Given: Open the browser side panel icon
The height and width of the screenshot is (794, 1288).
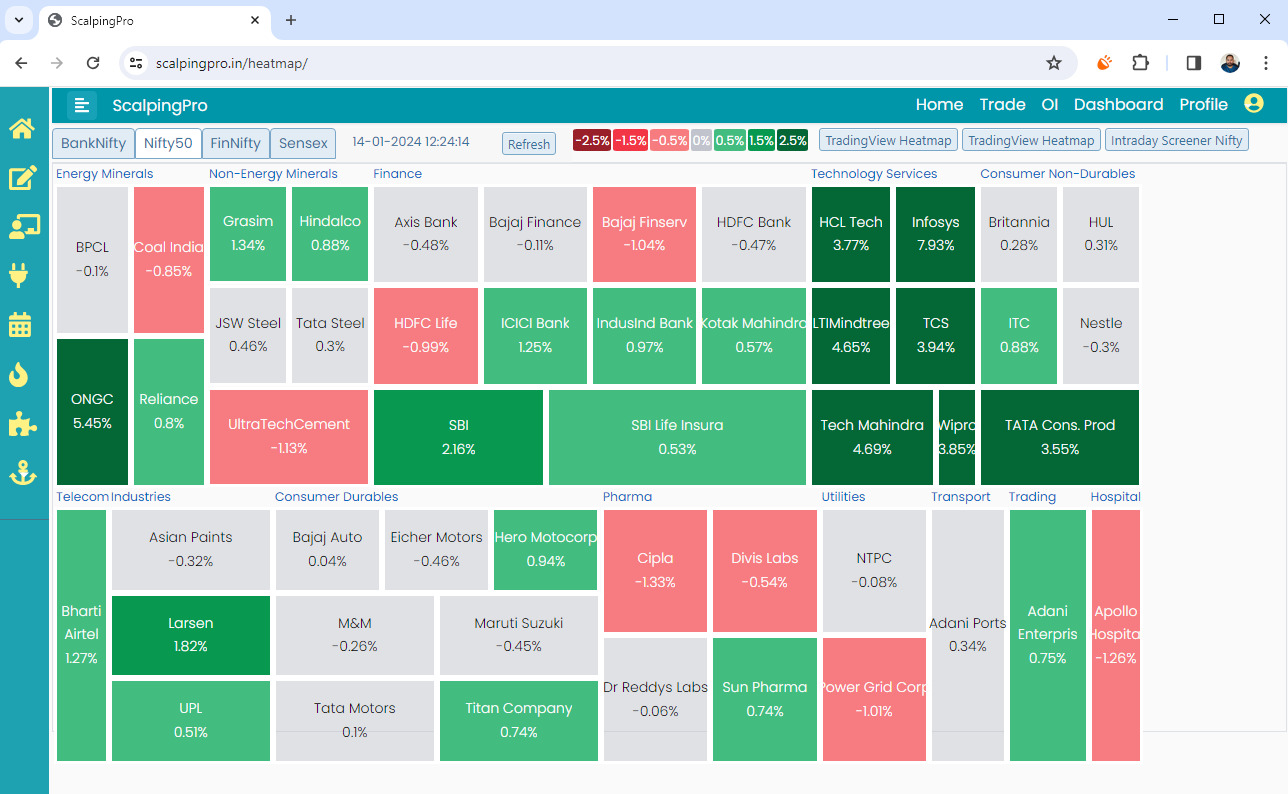Looking at the screenshot, I should tap(1193, 63).
